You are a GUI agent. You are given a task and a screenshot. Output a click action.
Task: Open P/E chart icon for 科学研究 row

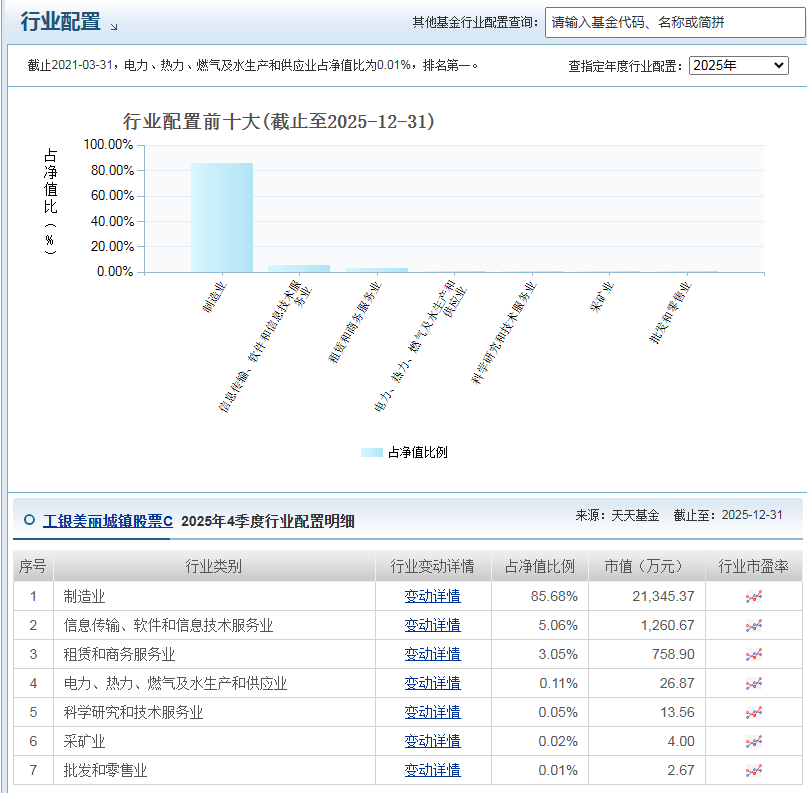click(x=753, y=712)
